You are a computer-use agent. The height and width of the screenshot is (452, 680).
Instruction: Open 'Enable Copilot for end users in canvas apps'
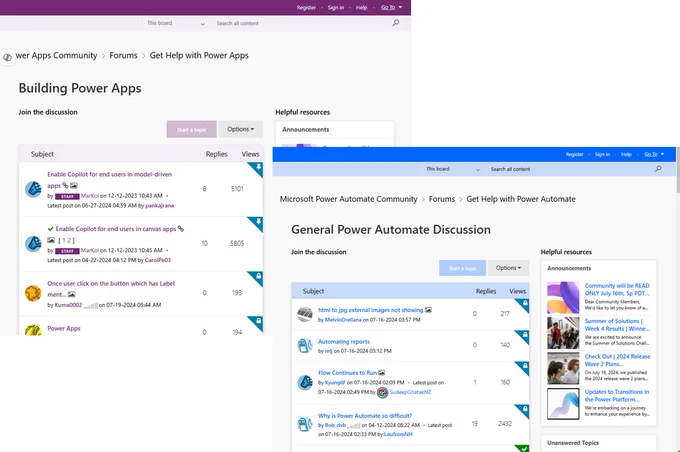pyautogui.click(x=116, y=229)
